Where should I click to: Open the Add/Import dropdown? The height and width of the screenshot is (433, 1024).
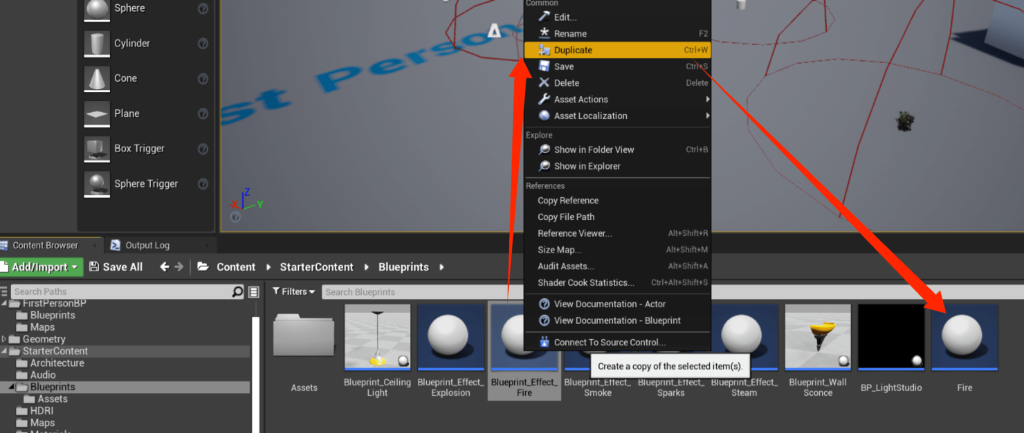[x=41, y=267]
